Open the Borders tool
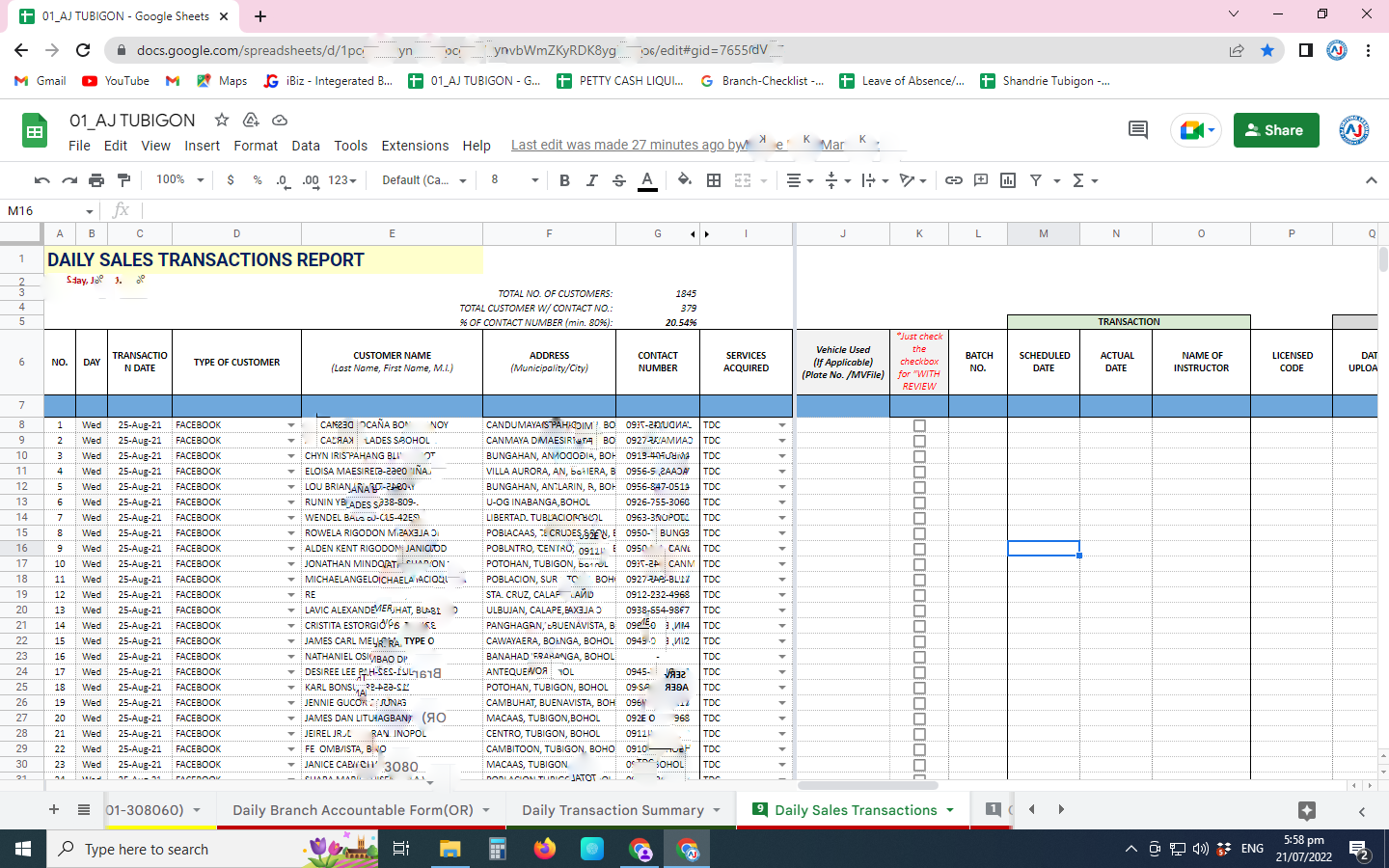1389x868 pixels. coord(714,180)
